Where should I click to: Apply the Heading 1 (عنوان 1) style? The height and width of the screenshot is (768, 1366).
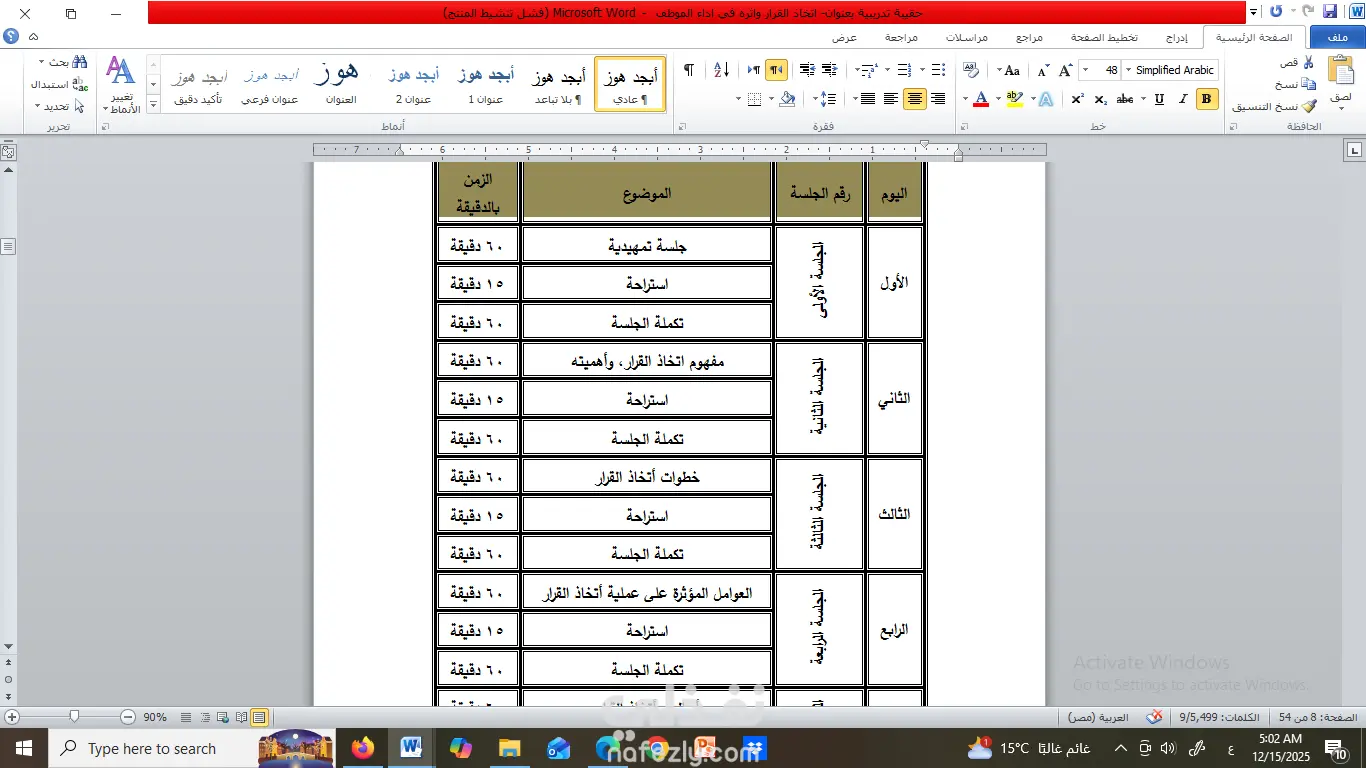[486, 84]
